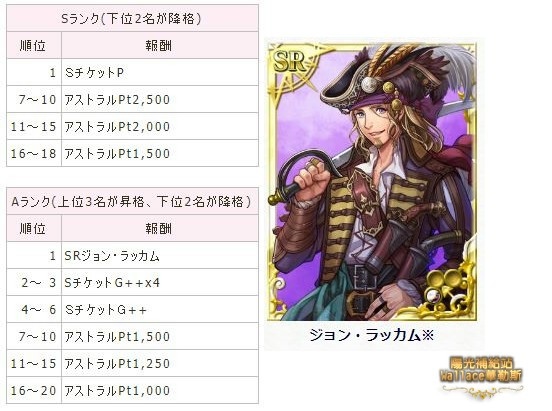Click the アストラルPt2,000 reward cell
The image size is (552, 411).
[x=160, y=126]
